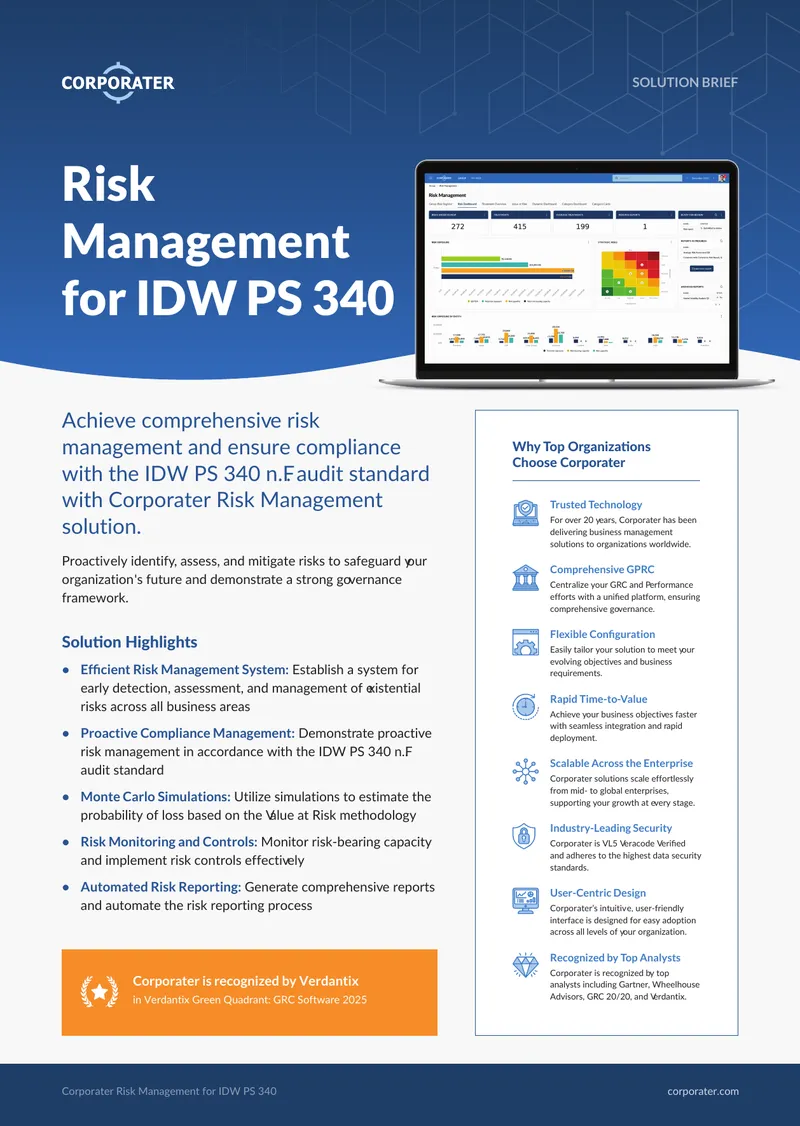The height and width of the screenshot is (1126, 800).
Task: Click footer text Corporater Risk Management for IDW PS 340
Action: [x=169, y=1091]
